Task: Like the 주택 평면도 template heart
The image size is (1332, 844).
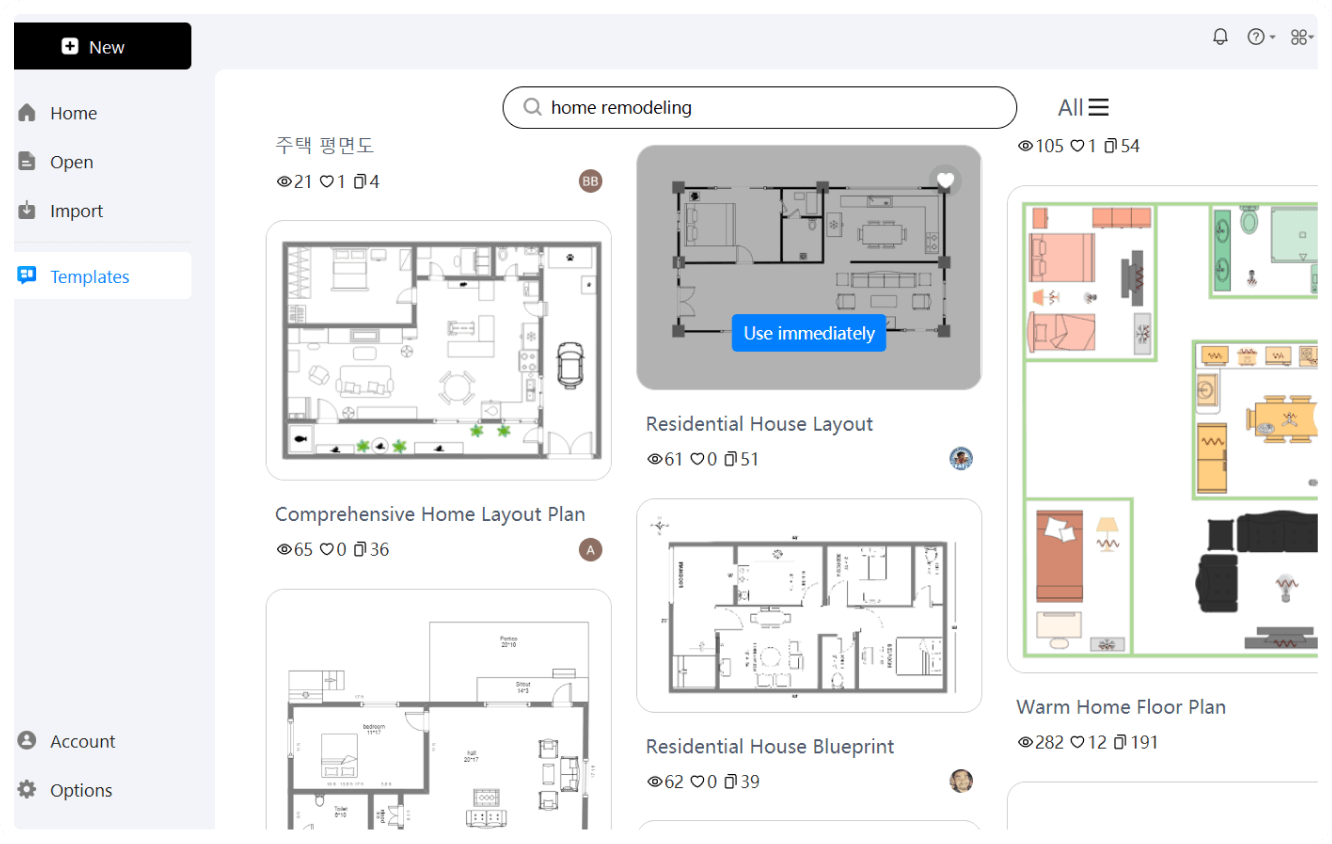Action: [x=326, y=182]
